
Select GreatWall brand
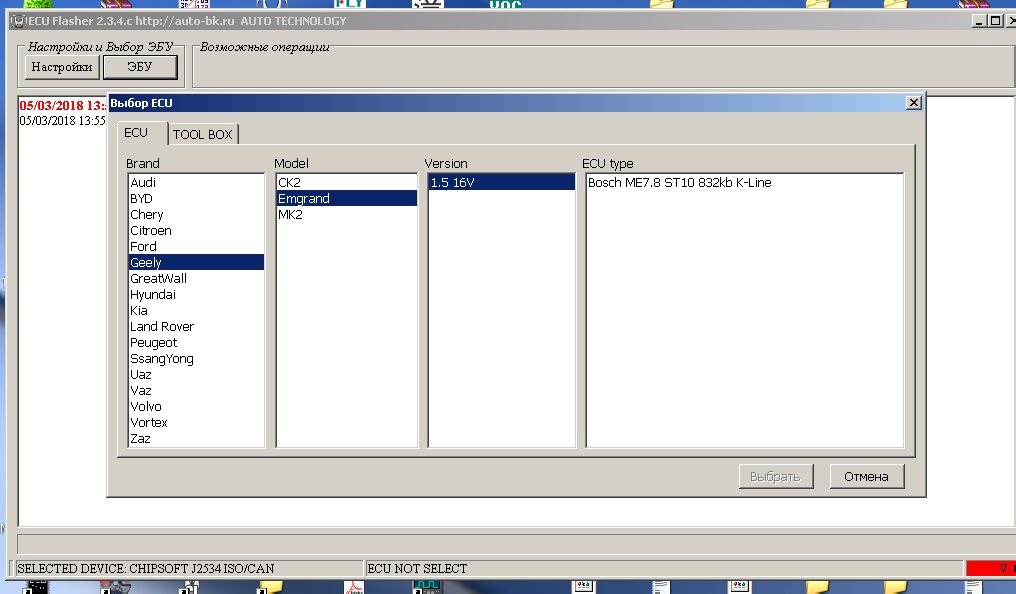click(196, 279)
